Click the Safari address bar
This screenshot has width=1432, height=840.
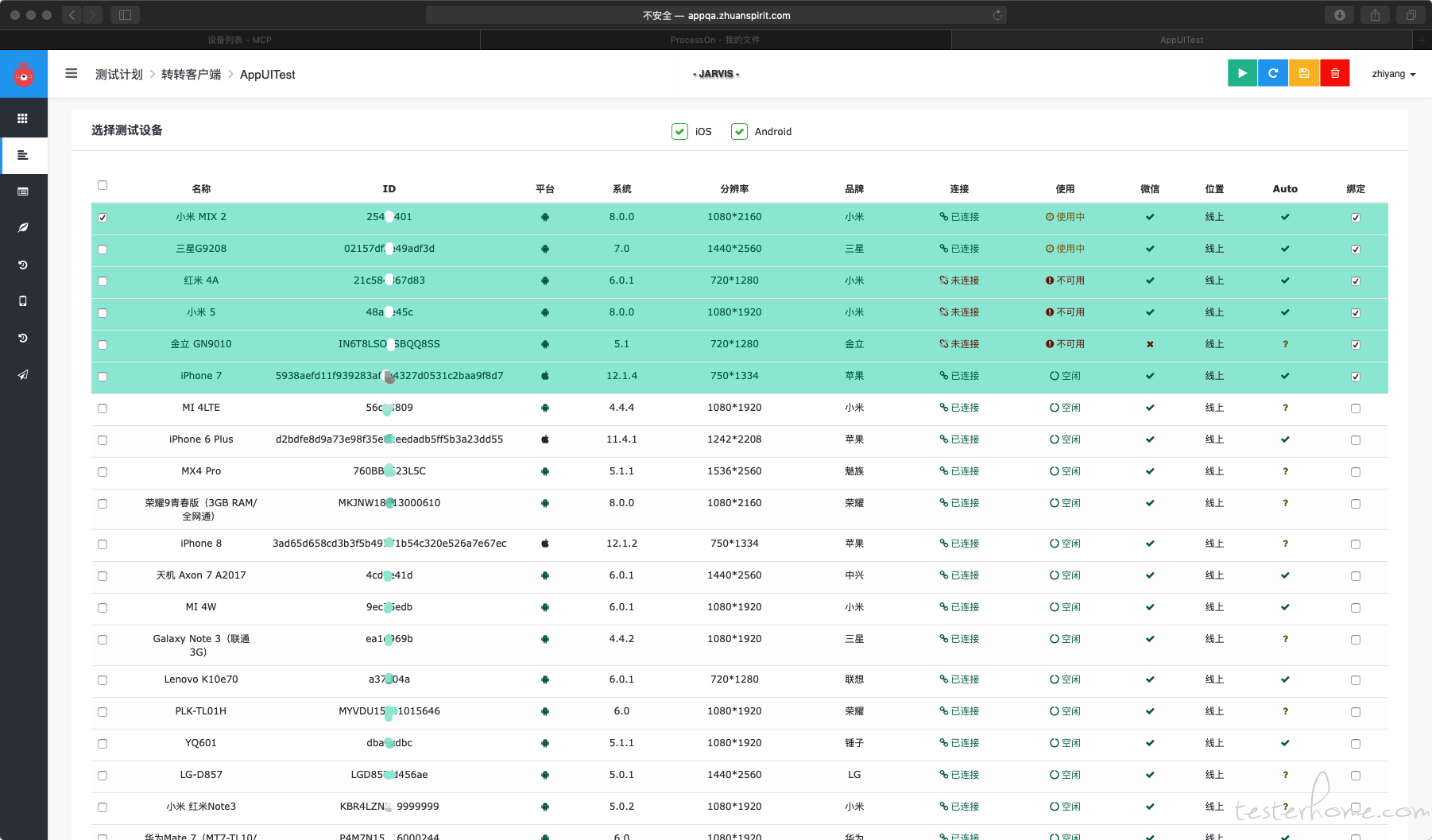point(716,15)
